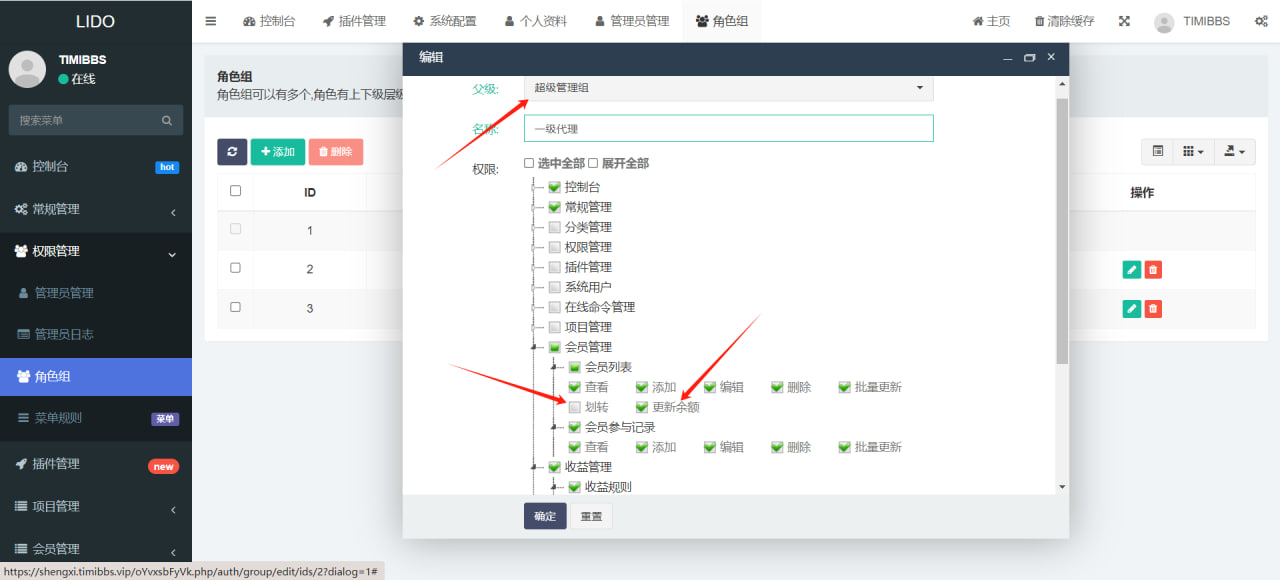Click the table view icon above the role list
The height and width of the screenshot is (580, 1280).
pyautogui.click(x=1156, y=151)
